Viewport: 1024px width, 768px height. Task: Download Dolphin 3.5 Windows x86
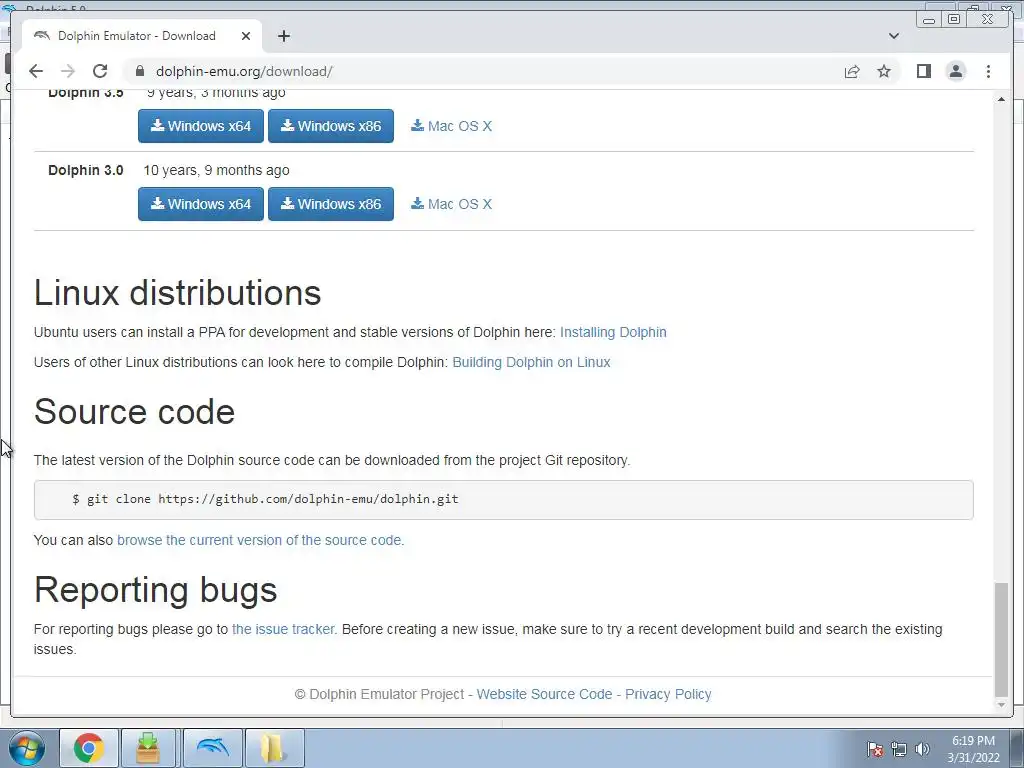(x=330, y=125)
